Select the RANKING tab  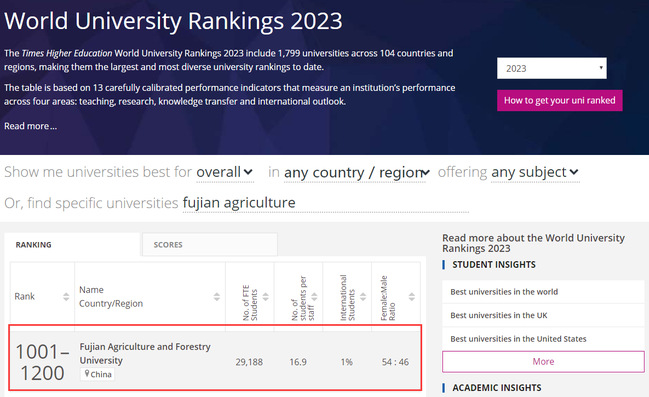[72, 245]
